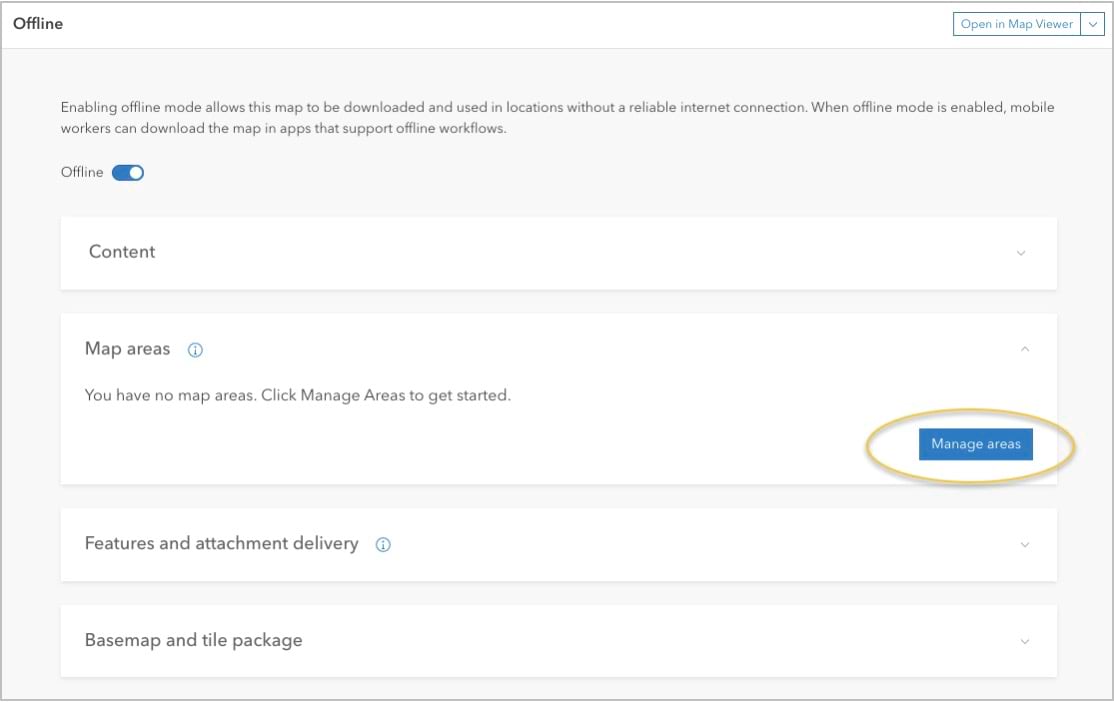This screenshot has height=702, width=1114.
Task: Open the Features and attachment delivery info tooltip
Action: tap(385, 544)
